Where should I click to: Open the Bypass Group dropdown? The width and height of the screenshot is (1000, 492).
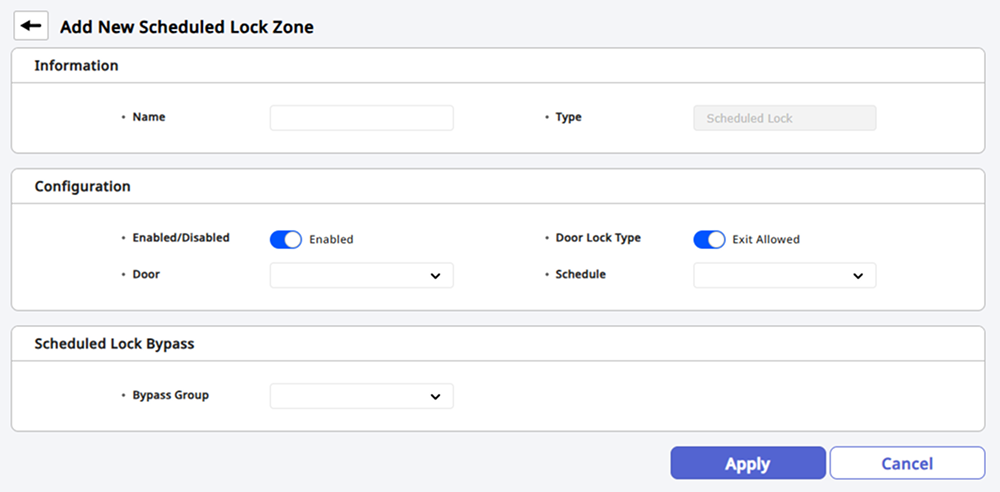point(361,396)
